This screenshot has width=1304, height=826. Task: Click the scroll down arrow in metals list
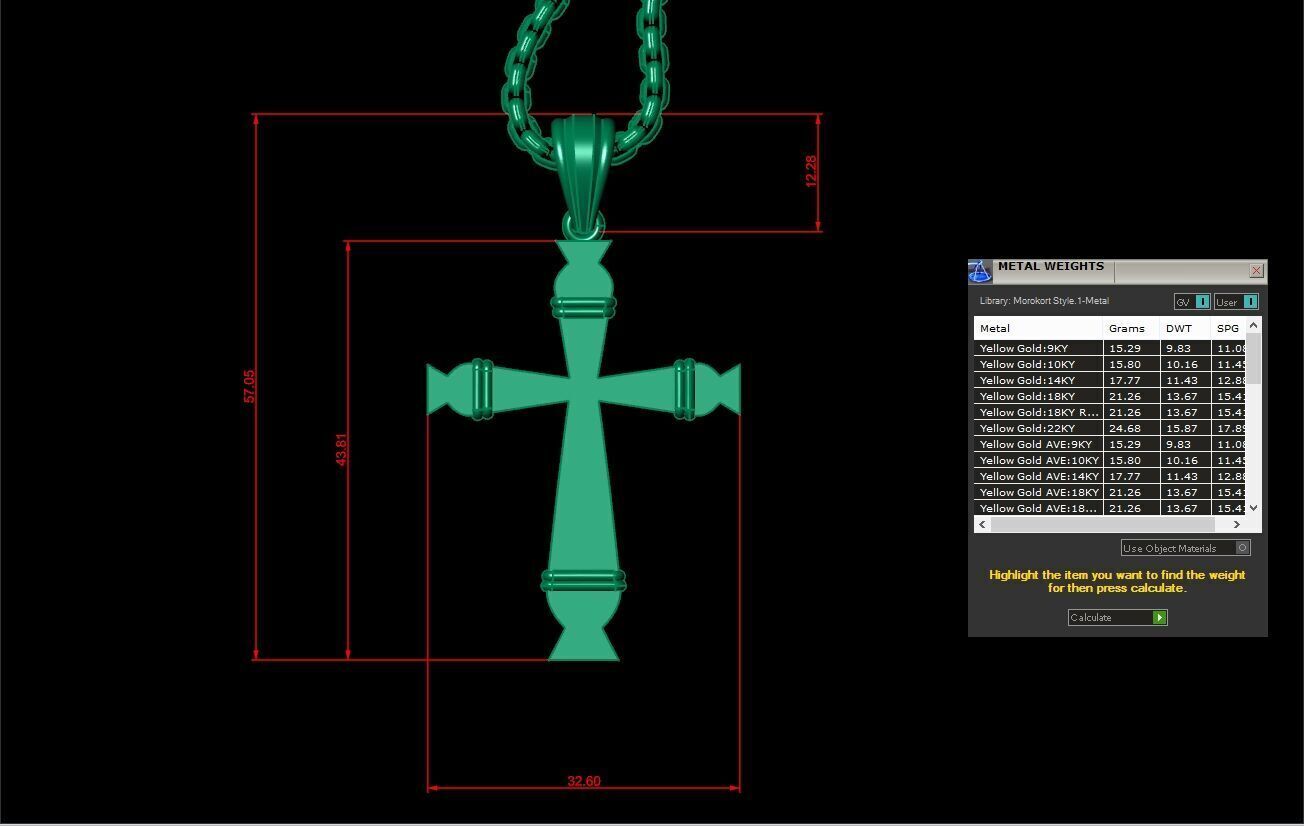point(1254,508)
